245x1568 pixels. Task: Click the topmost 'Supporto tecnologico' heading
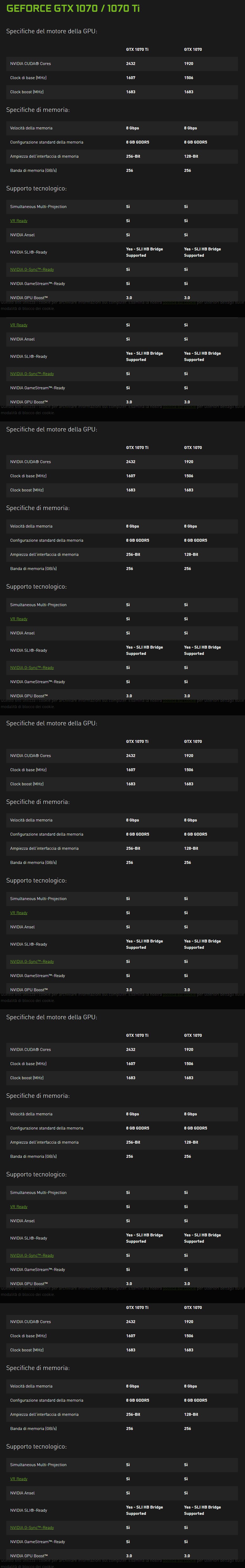point(36,189)
